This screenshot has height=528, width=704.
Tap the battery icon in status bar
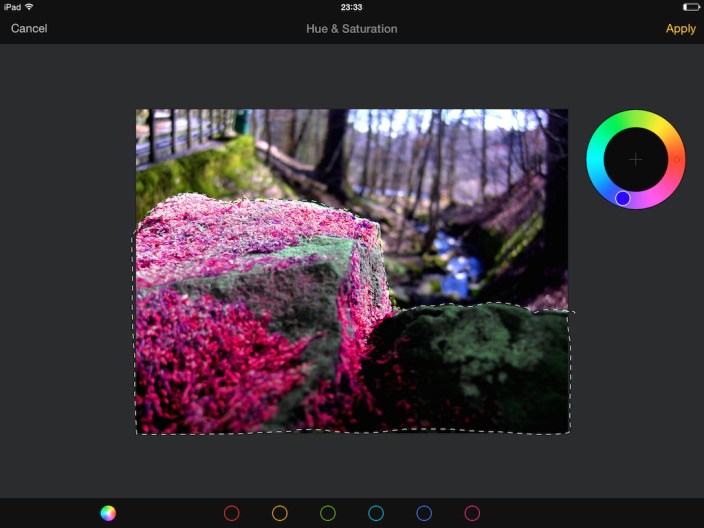click(x=690, y=7)
